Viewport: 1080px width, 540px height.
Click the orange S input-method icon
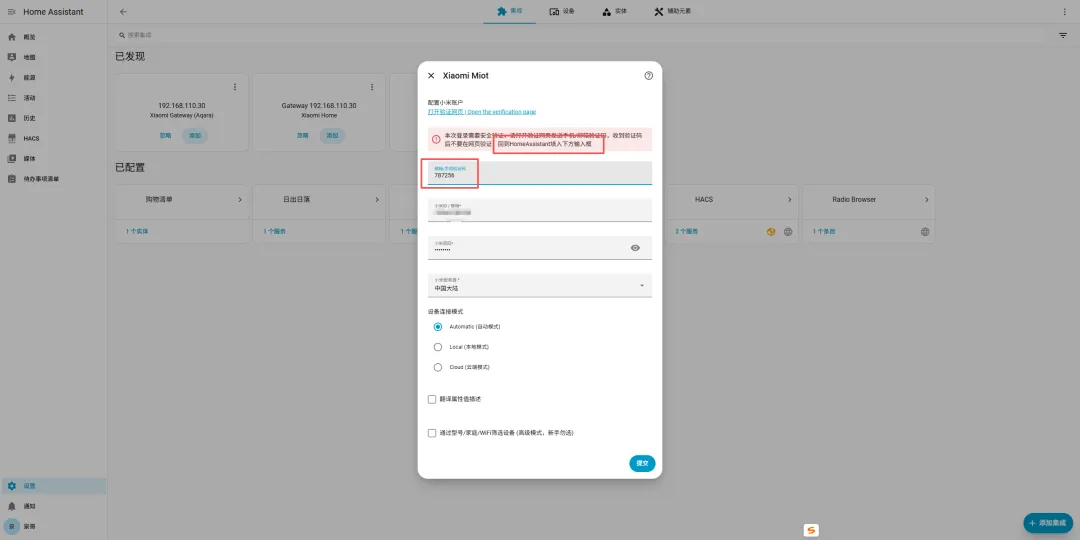(811, 530)
